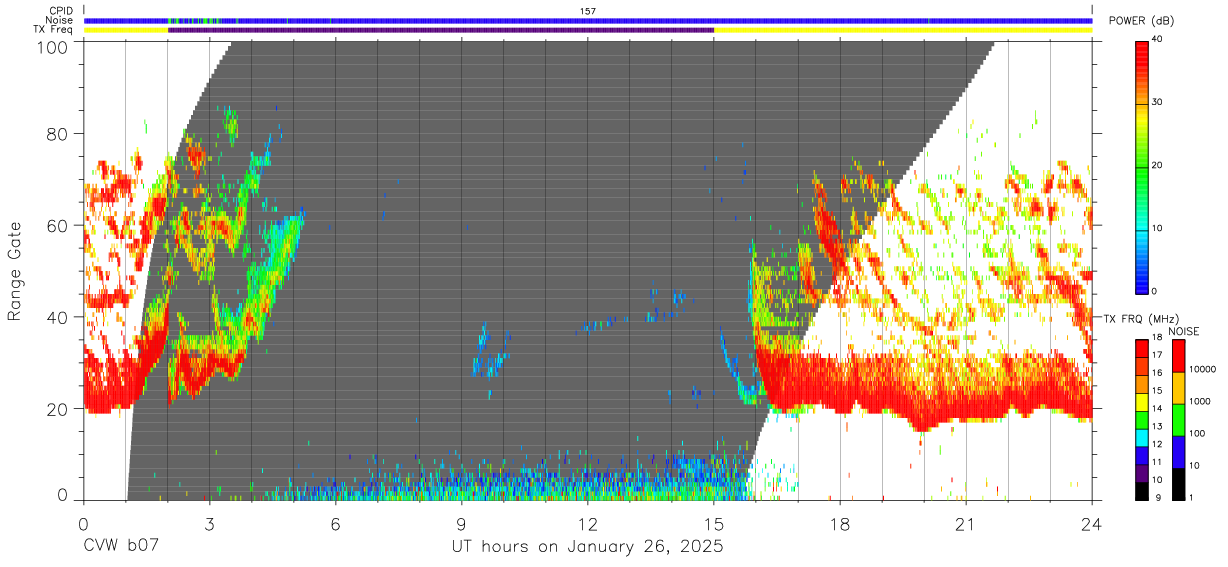Click y-axis tick label 100
The width and height of the screenshot is (1228, 567).
coord(54,47)
